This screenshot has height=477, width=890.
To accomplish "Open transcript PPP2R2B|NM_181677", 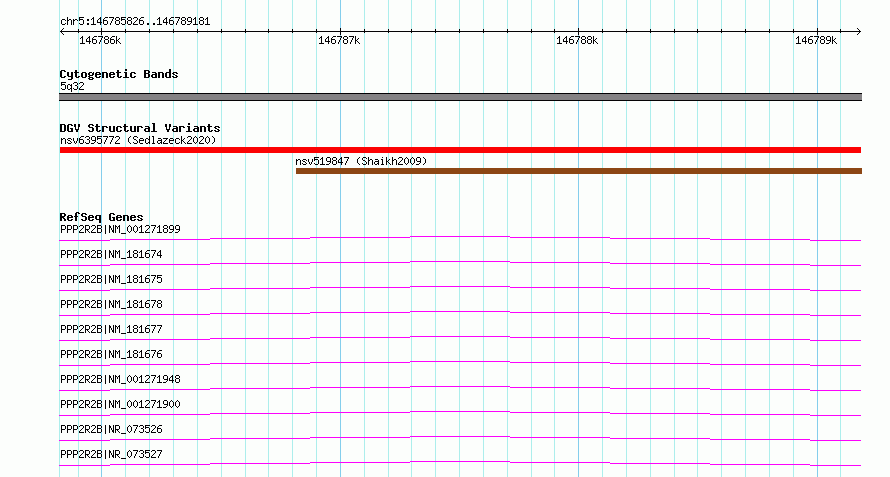I will (111, 329).
